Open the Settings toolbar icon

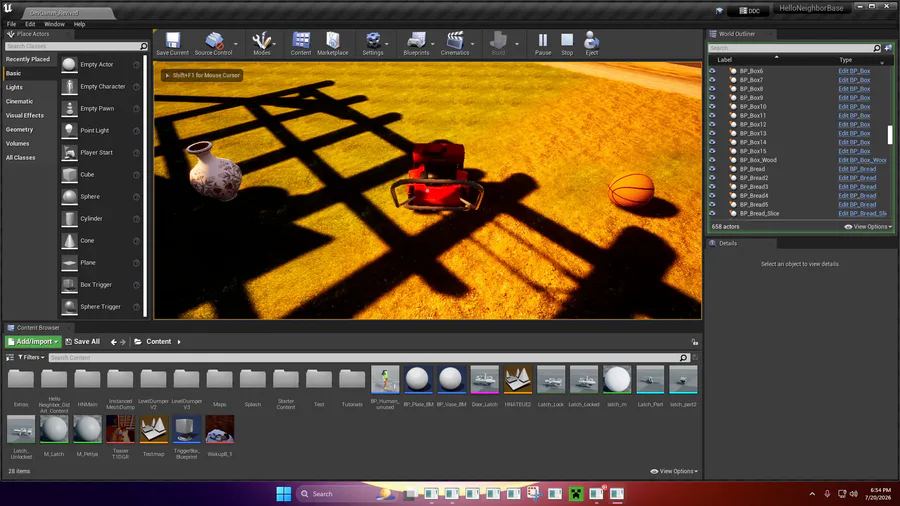coord(373,41)
